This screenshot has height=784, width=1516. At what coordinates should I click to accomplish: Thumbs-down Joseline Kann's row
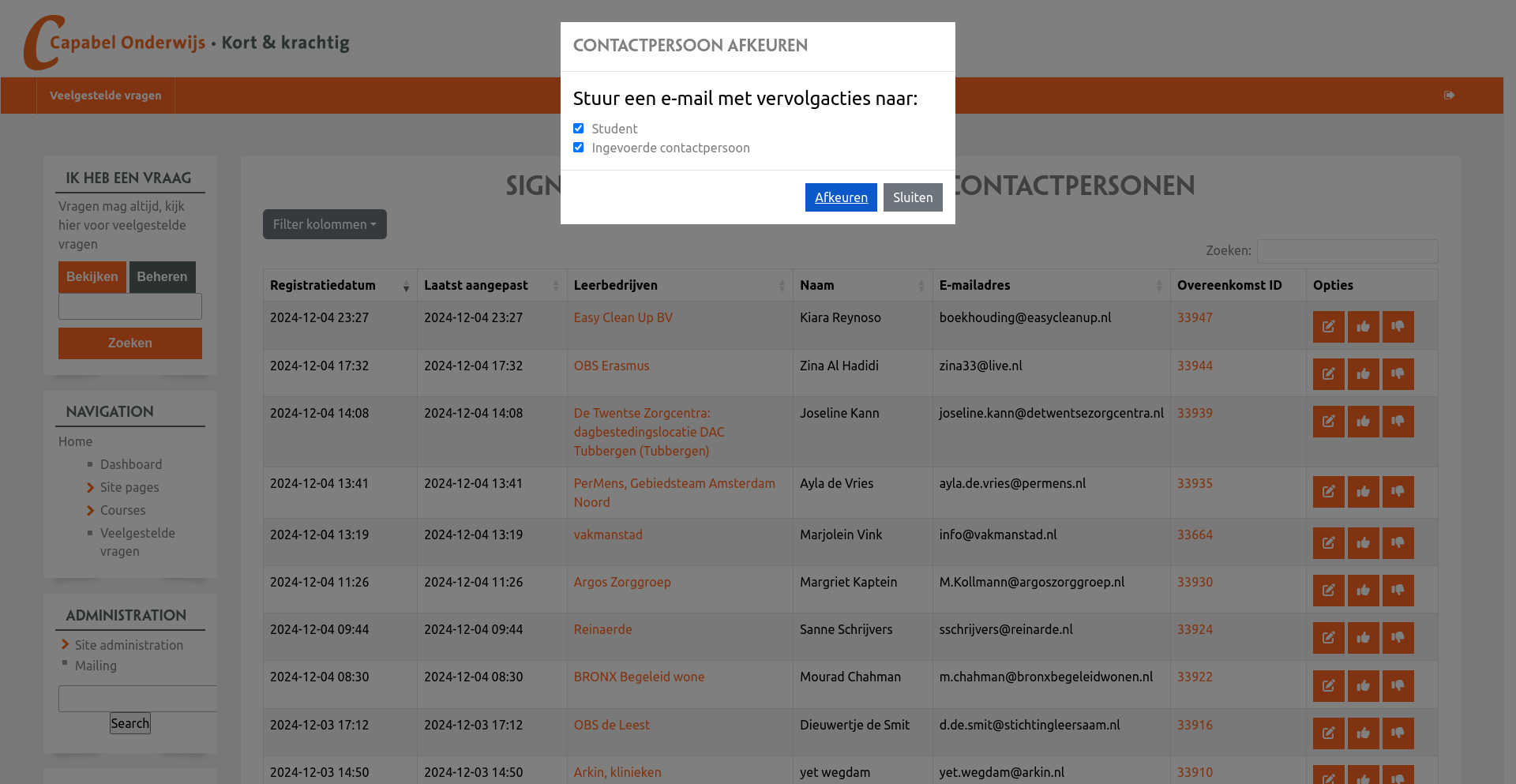pos(1398,422)
